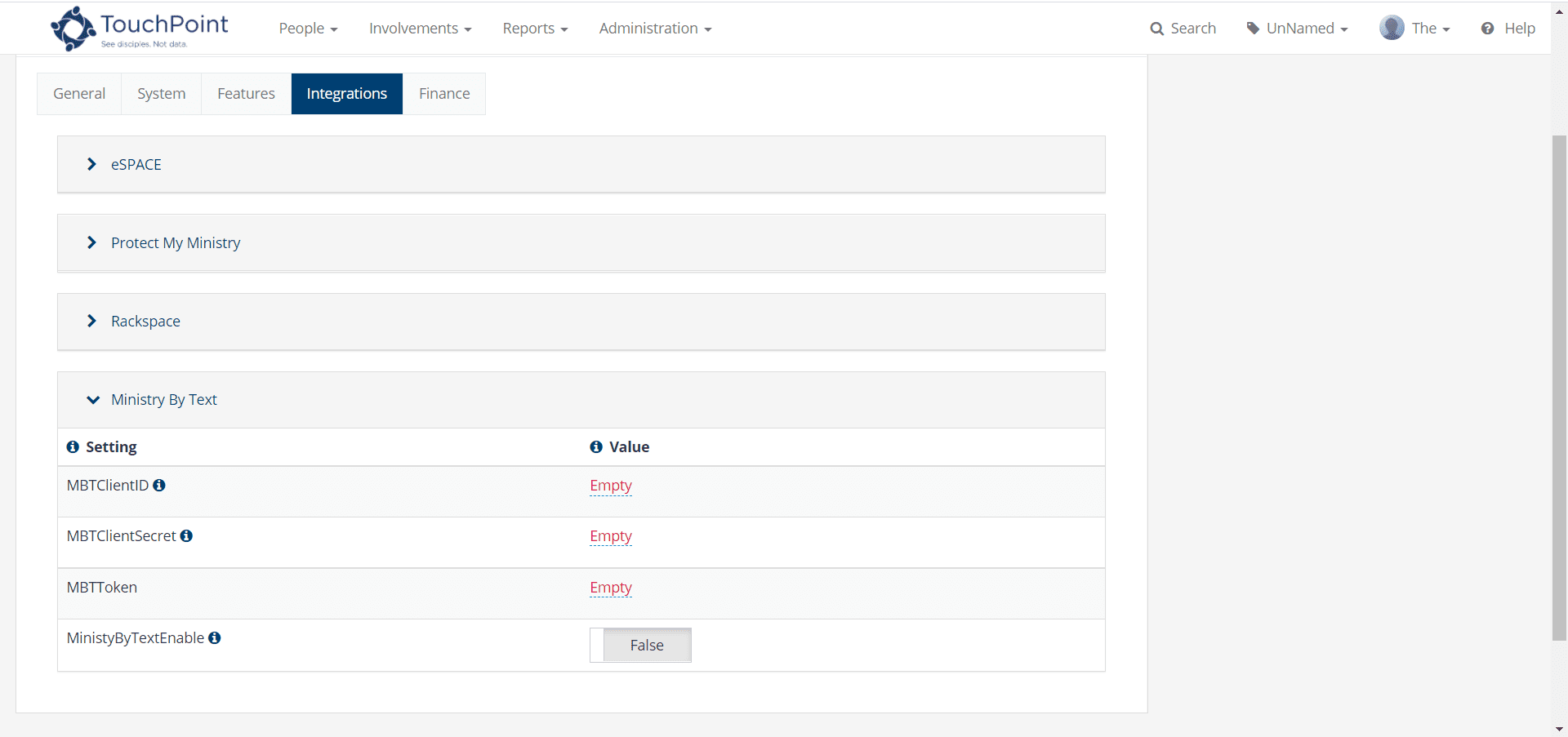Expand the Protect My Ministry chevron
The width and height of the screenshot is (1568, 737).
pyautogui.click(x=91, y=242)
